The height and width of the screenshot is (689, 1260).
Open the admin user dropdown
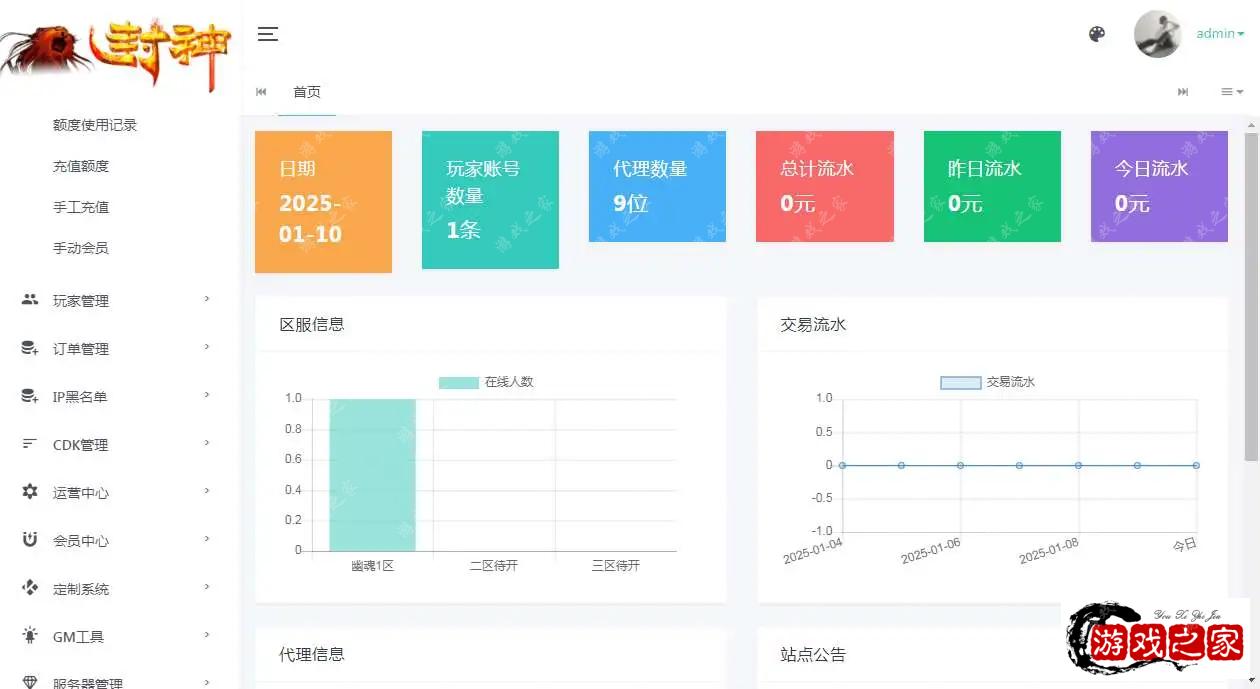point(1220,34)
